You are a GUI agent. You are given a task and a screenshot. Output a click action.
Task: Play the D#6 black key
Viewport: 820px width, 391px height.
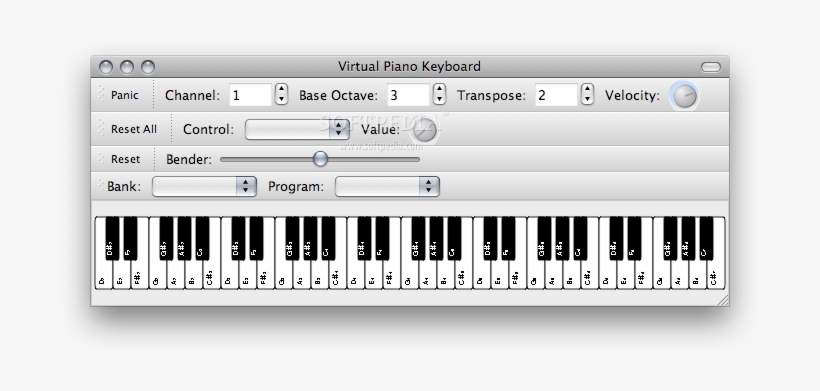(616, 238)
